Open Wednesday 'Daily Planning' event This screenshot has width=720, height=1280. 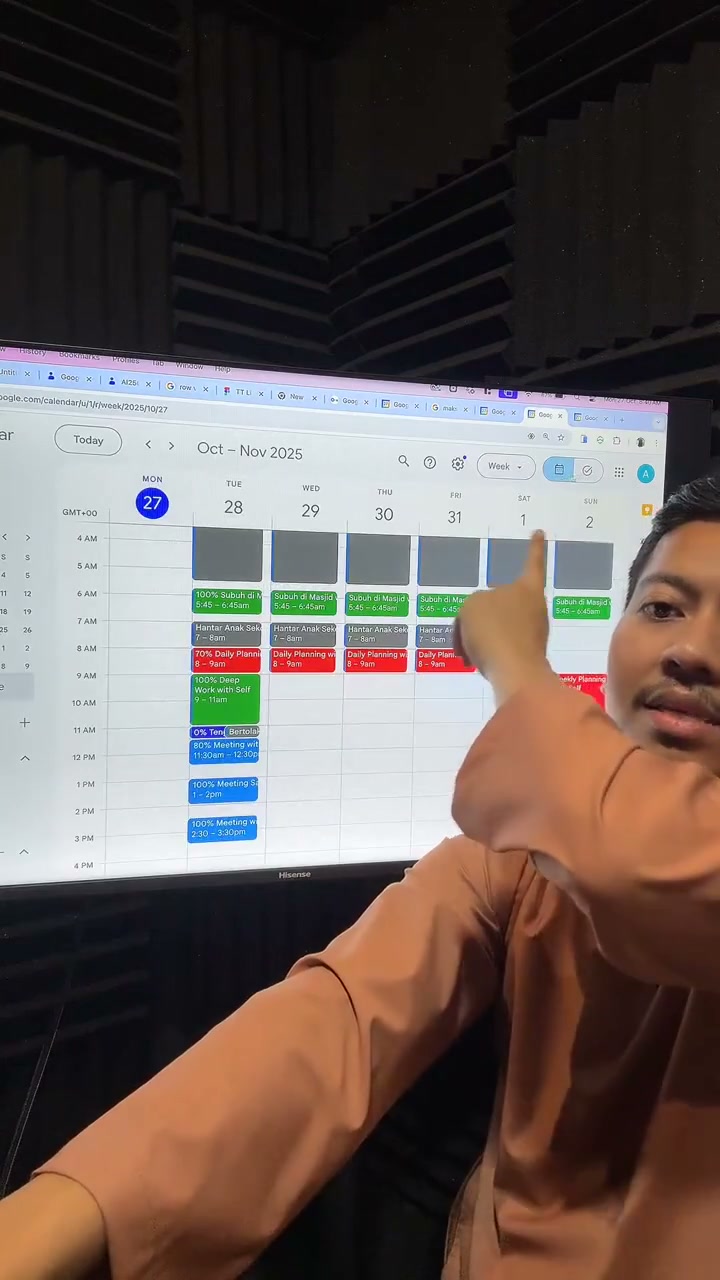tap(303, 660)
